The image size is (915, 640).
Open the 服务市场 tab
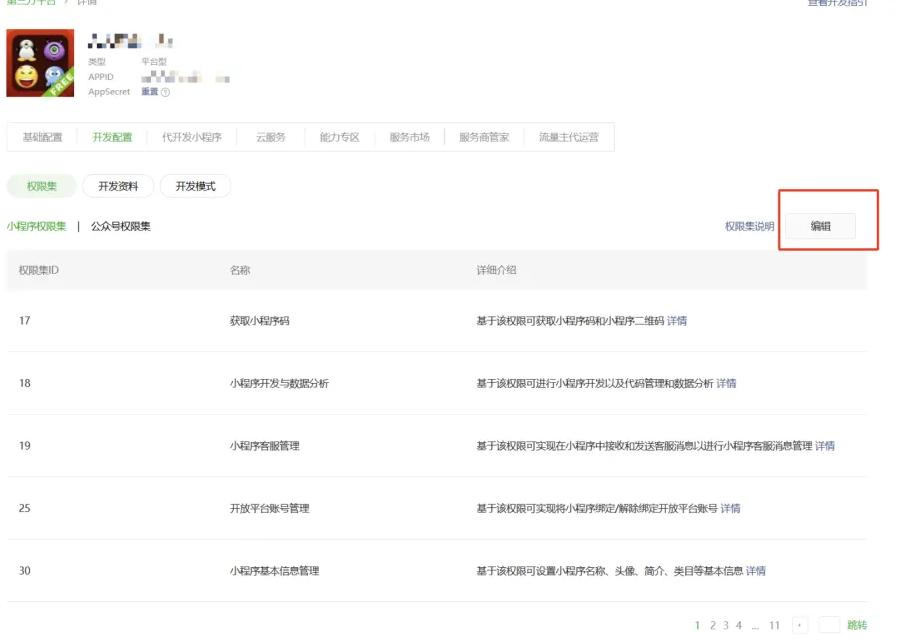click(409, 137)
